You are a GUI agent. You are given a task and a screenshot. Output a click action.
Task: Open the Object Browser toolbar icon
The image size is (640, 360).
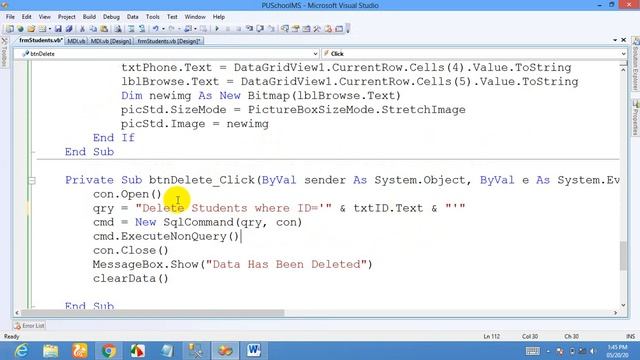306,29
